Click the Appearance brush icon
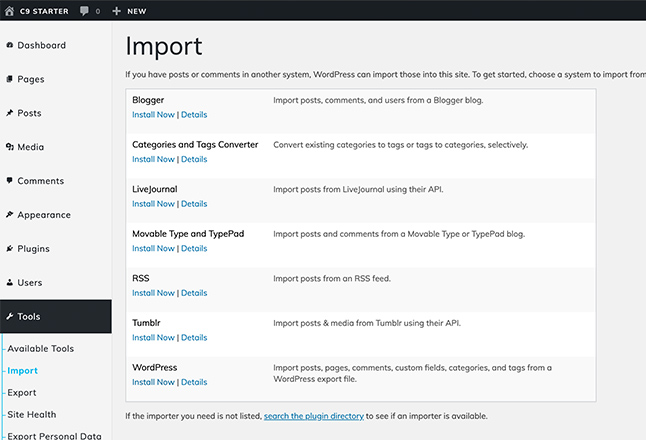Screen dimensions: 646x440 [x=10, y=214]
